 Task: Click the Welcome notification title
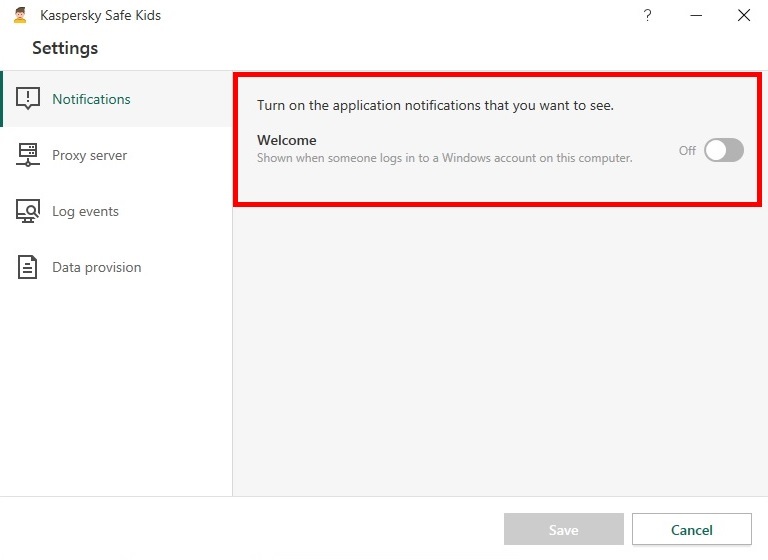[x=287, y=140]
